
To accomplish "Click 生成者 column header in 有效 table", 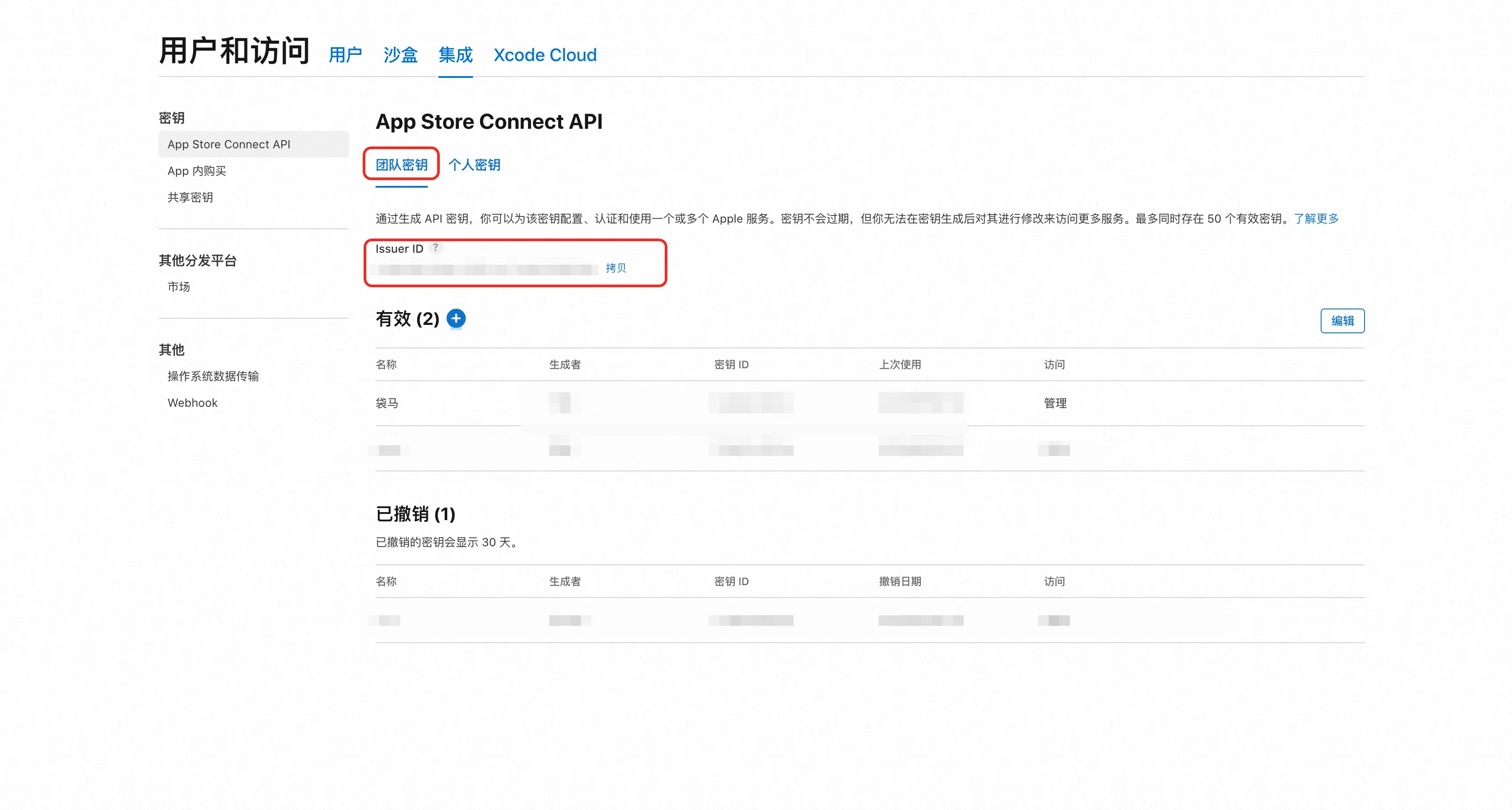I will coord(565,365).
